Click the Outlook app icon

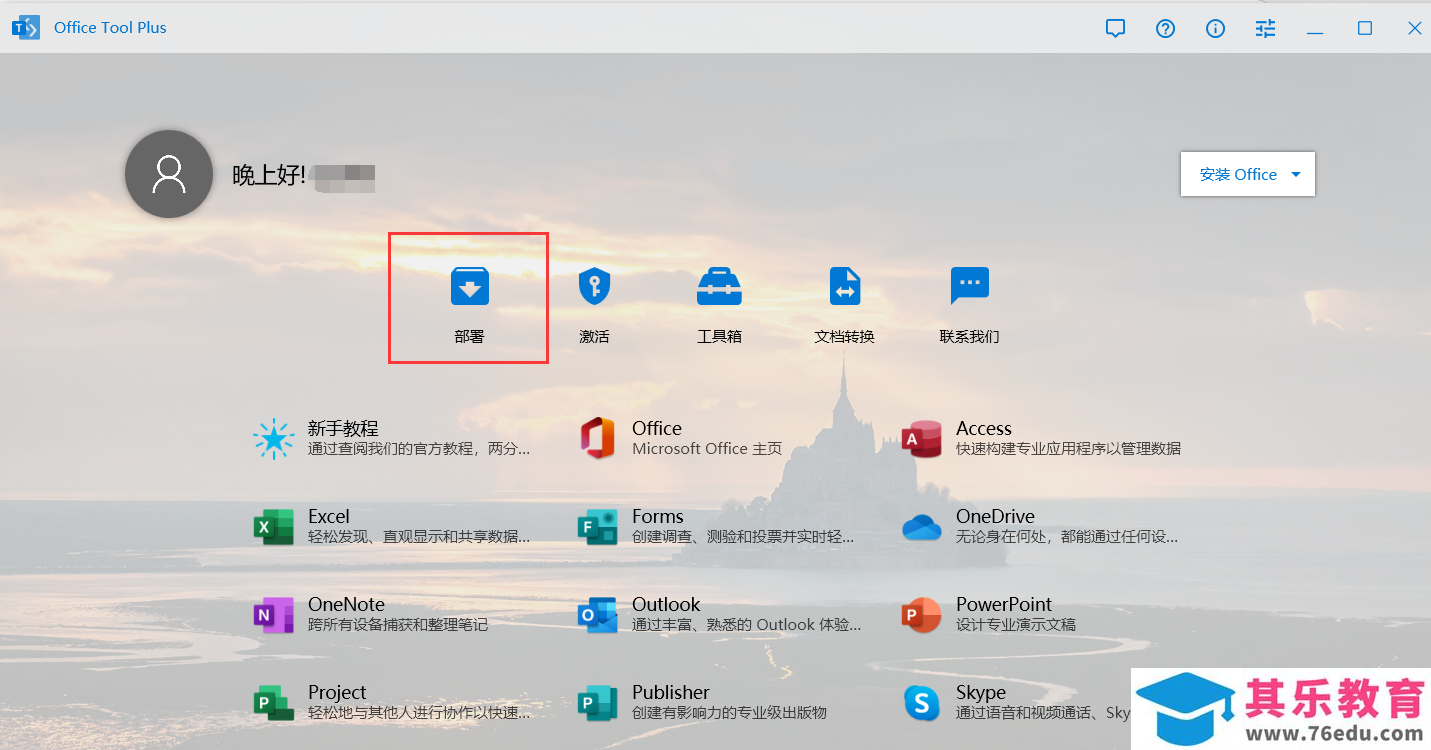click(597, 614)
